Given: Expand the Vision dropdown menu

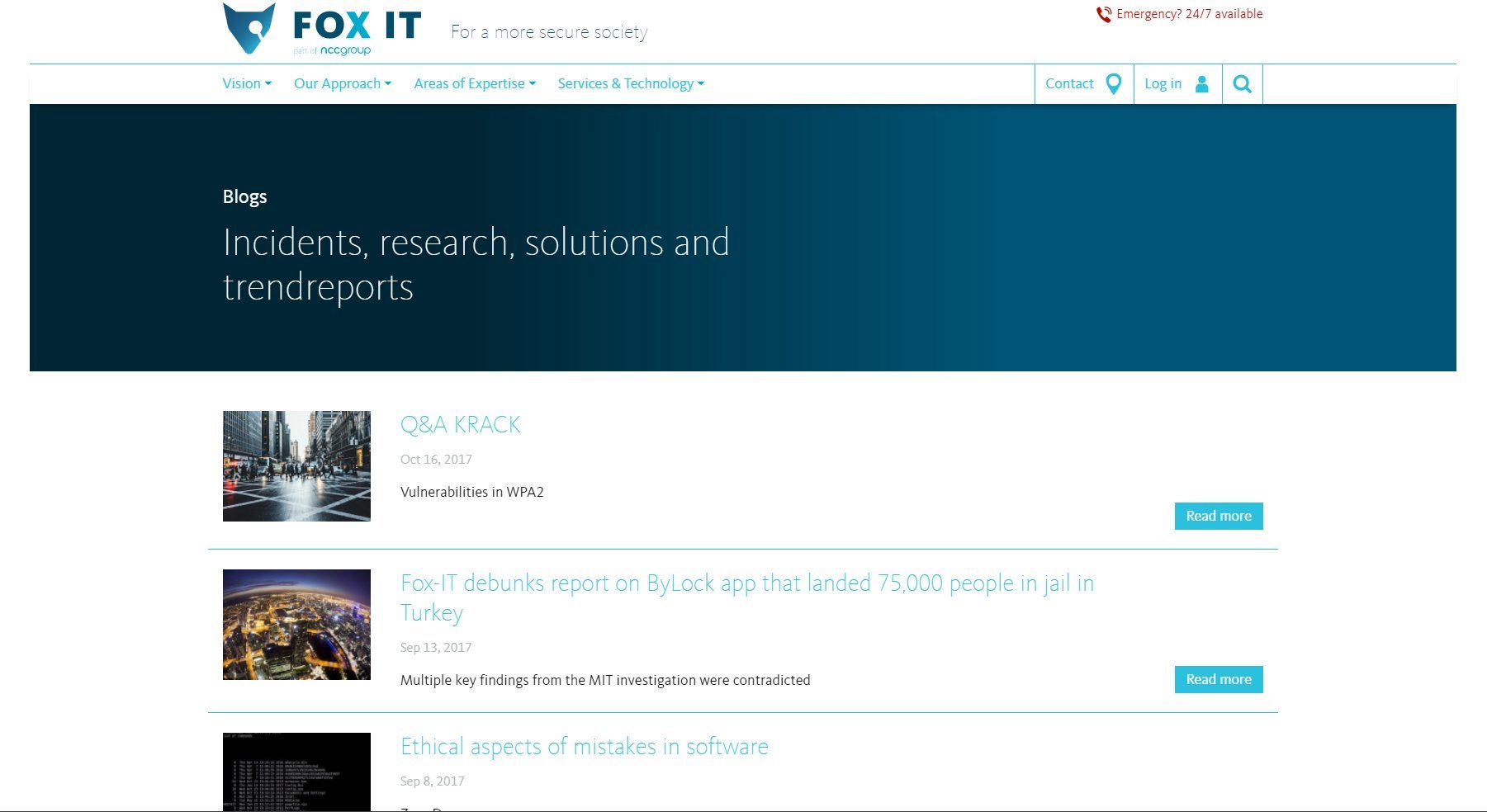Looking at the screenshot, I should 246,84.
